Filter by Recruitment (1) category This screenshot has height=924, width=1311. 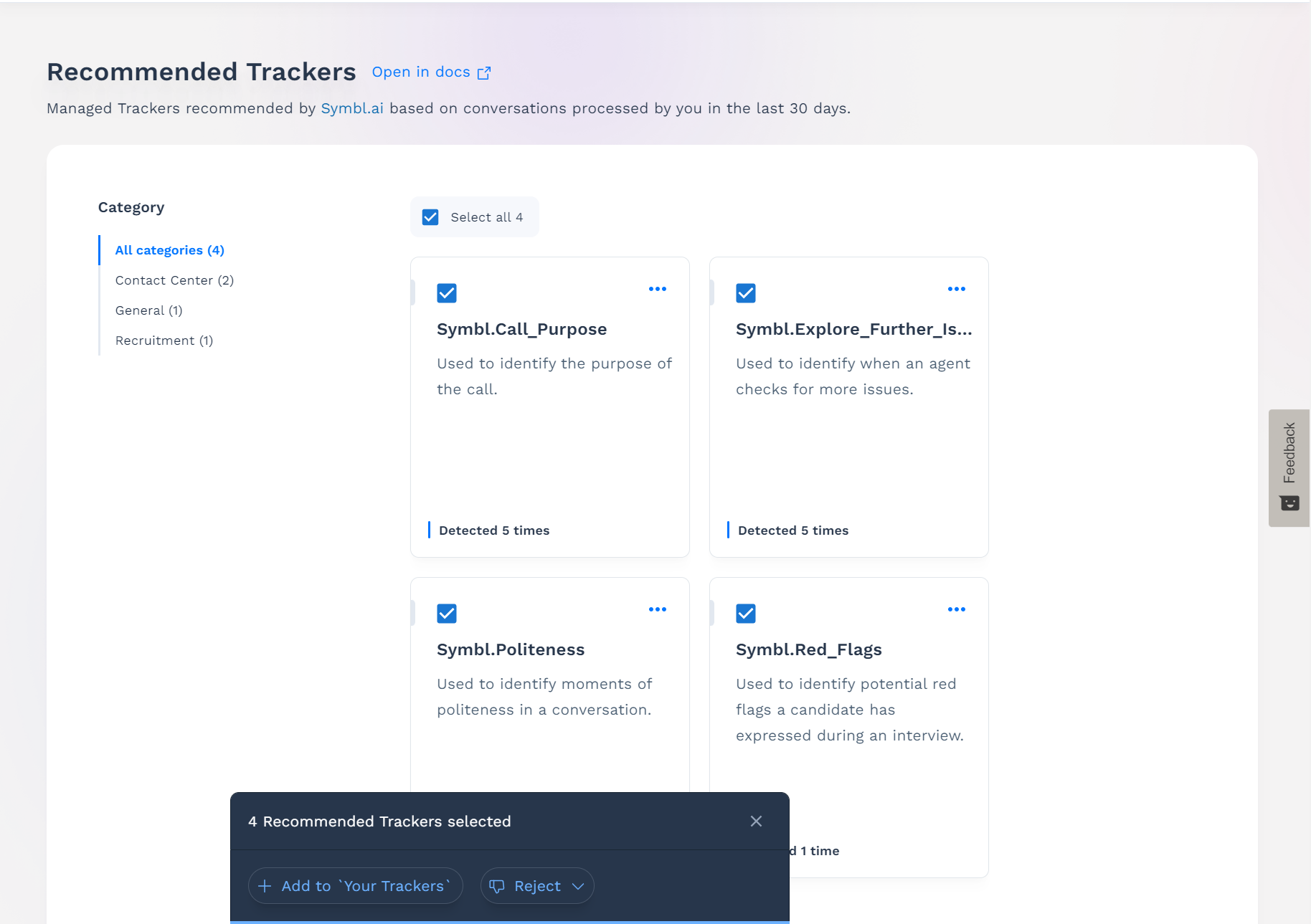164,340
